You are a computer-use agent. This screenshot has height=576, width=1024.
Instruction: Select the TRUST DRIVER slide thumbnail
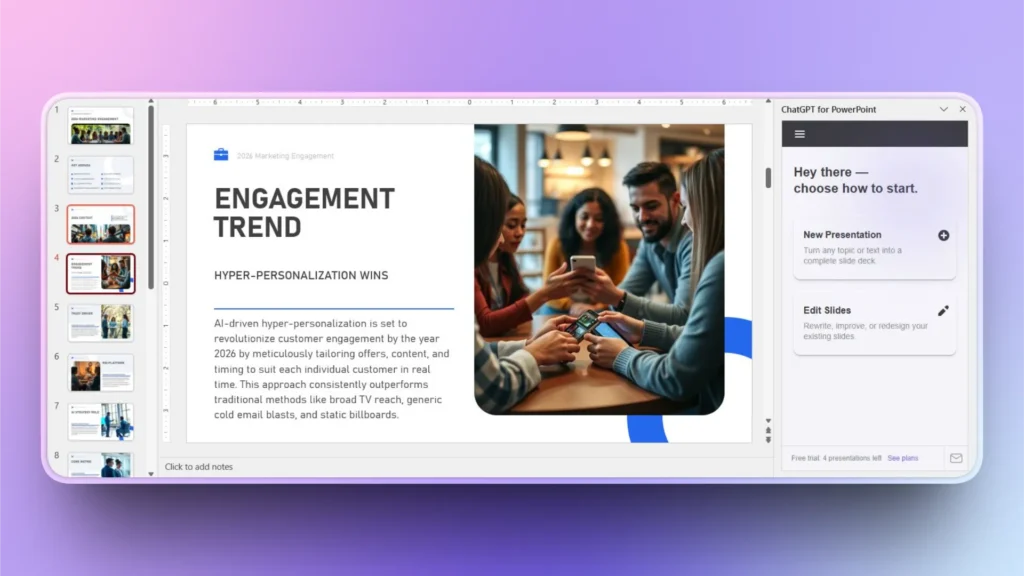click(x=100, y=322)
